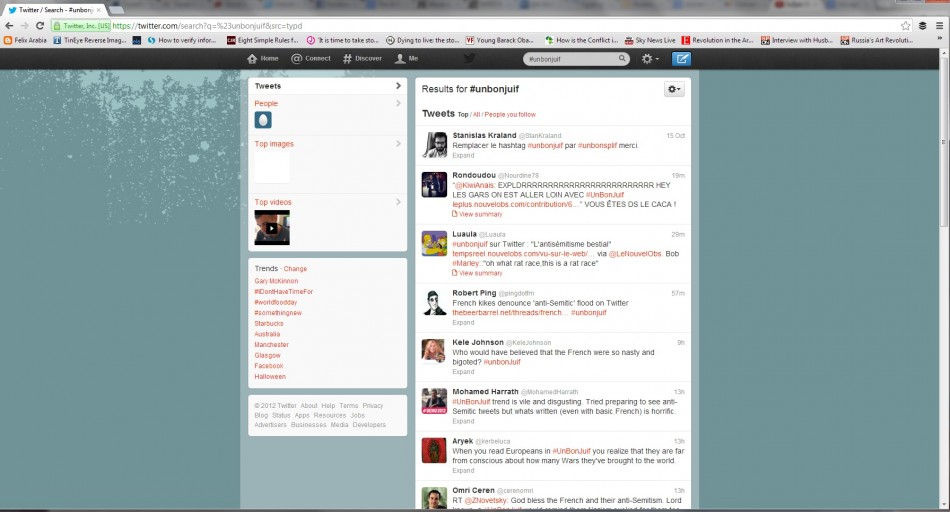Open the Felix Arabia bookmark
950x512 pixels.
click(25, 41)
